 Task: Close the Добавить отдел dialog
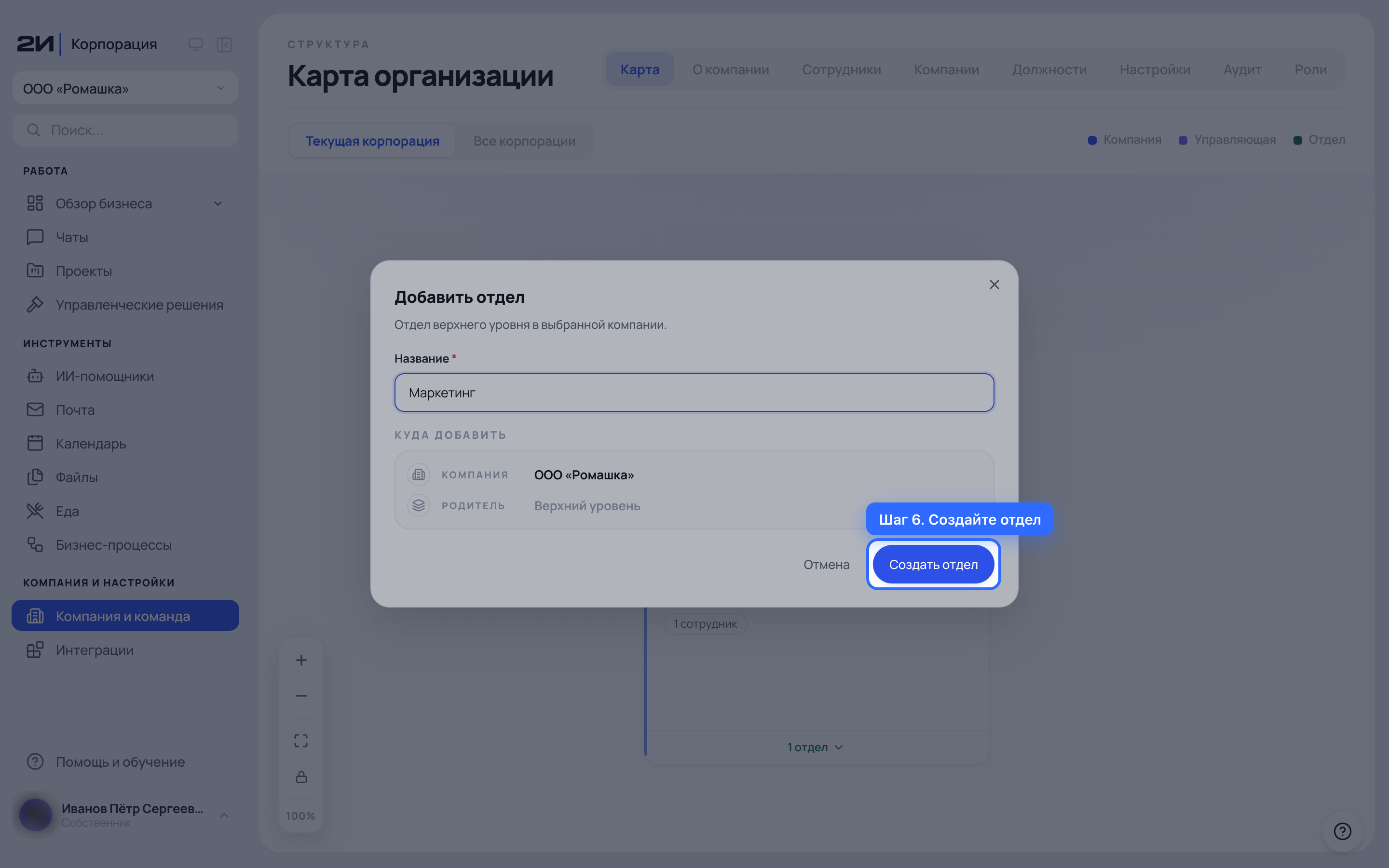(994, 285)
